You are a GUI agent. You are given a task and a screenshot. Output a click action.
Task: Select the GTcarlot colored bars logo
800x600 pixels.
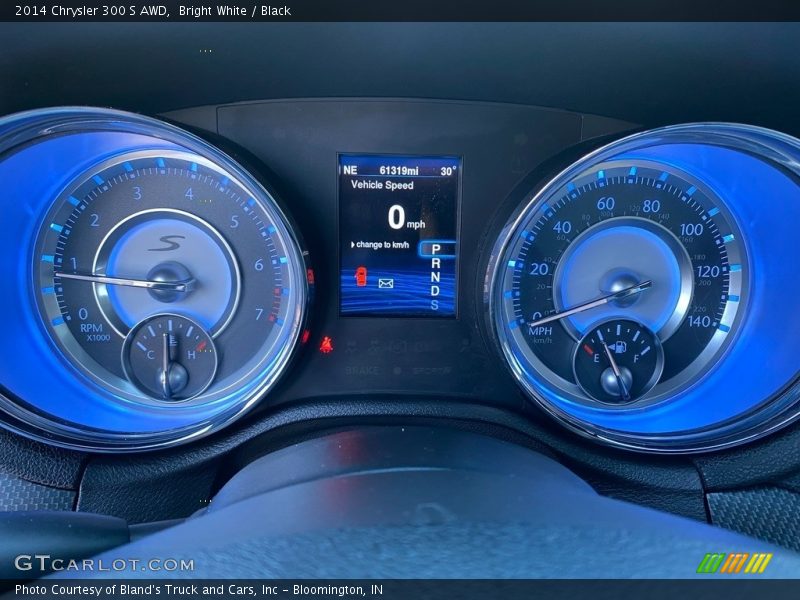736,563
